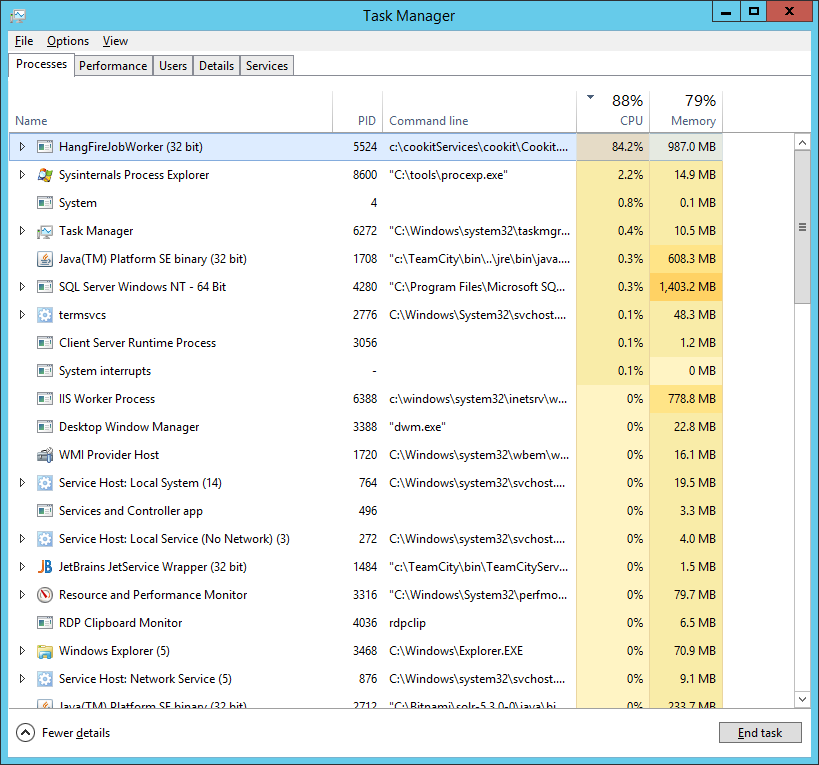The width and height of the screenshot is (819, 765).
Task: Sort processes by the Name column
Action: coord(170,112)
